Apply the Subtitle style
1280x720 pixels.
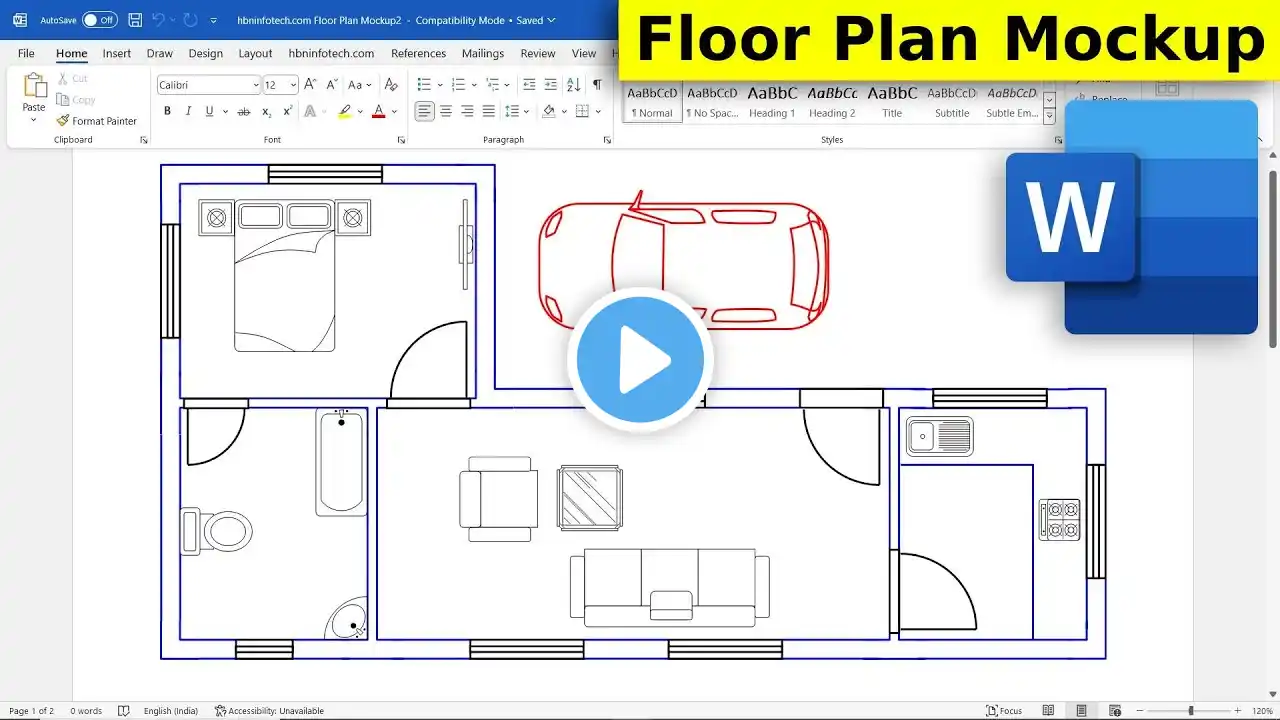(952, 102)
